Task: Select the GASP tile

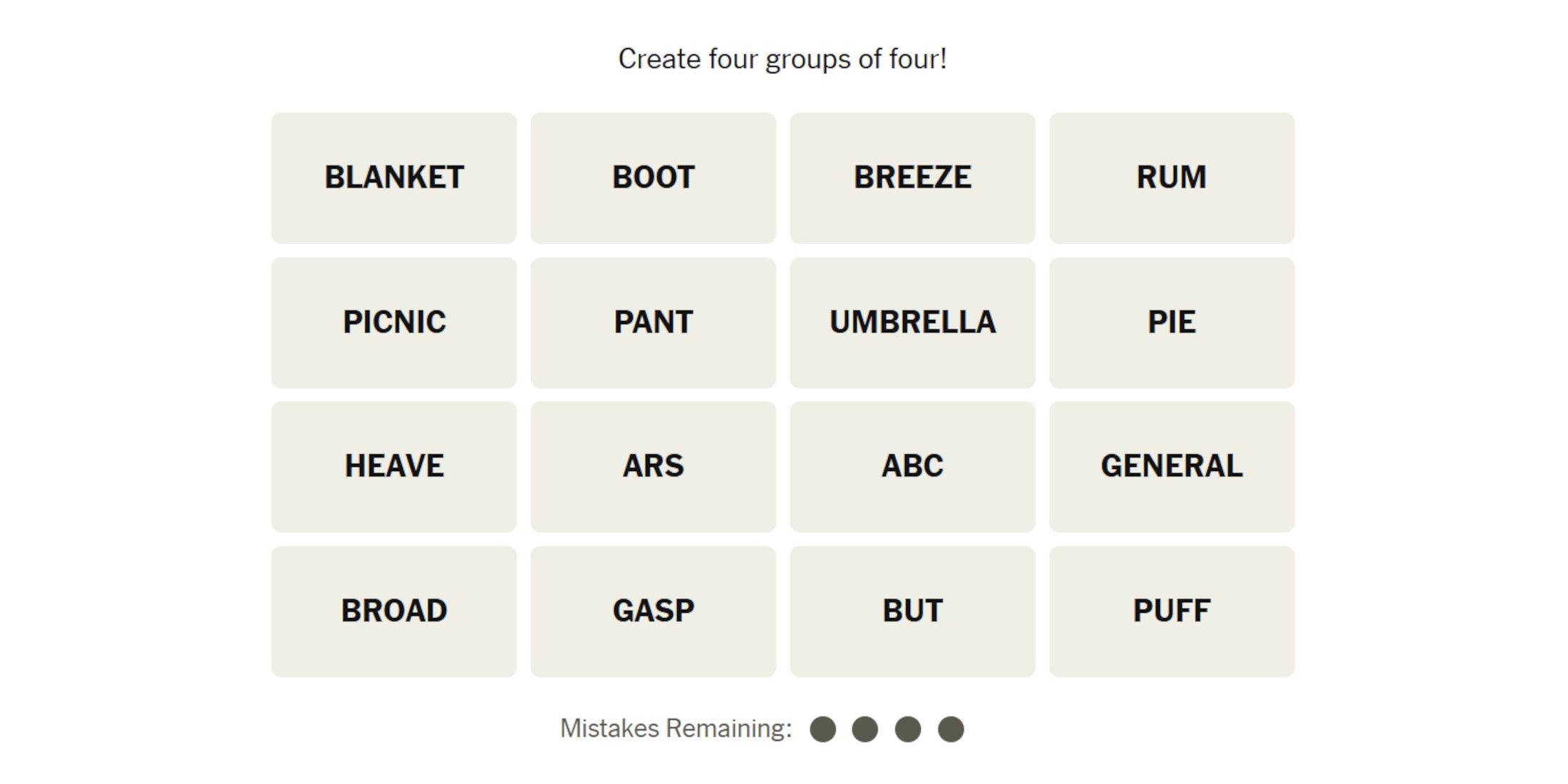Action: pos(653,611)
